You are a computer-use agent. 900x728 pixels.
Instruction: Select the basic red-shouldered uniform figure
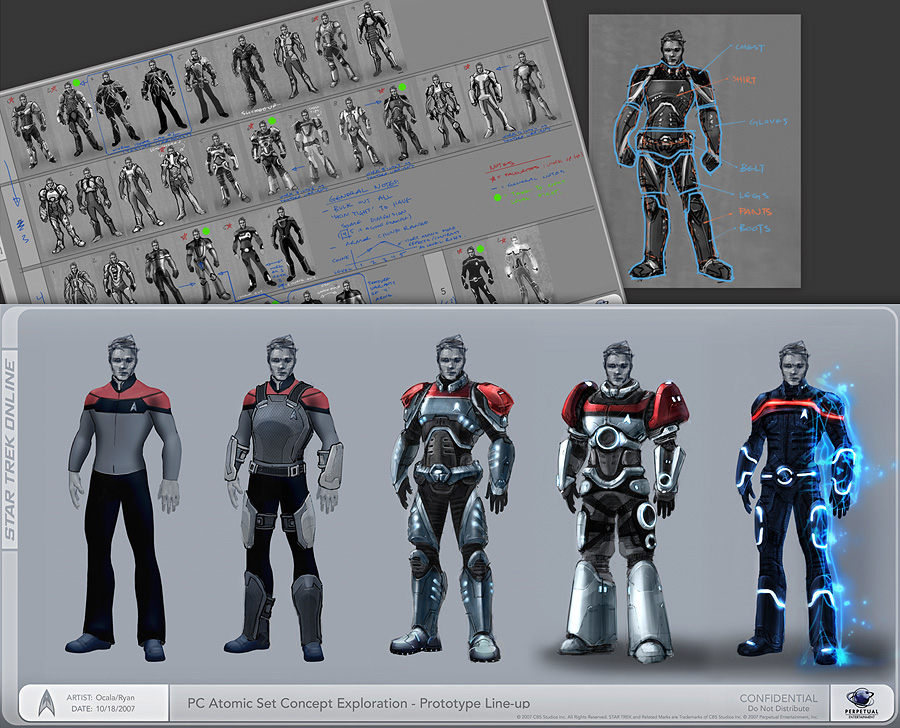(x=124, y=498)
